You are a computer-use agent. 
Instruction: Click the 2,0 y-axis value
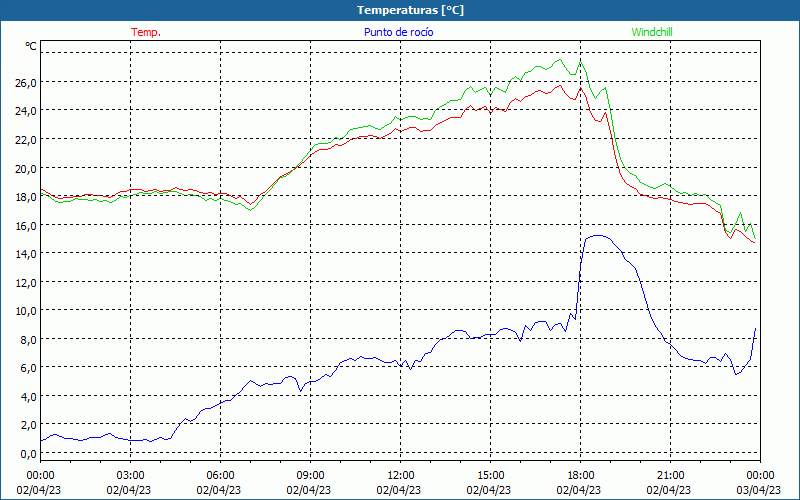(28, 425)
